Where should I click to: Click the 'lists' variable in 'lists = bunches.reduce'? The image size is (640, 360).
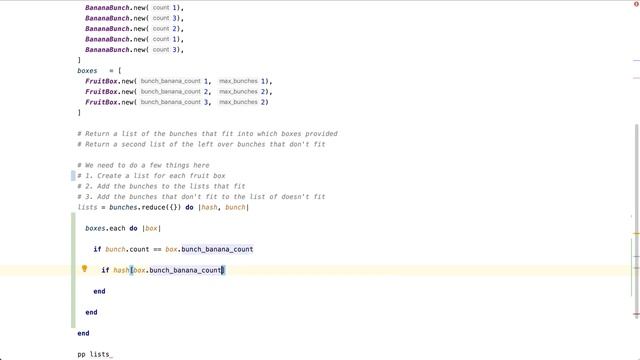[87, 207]
